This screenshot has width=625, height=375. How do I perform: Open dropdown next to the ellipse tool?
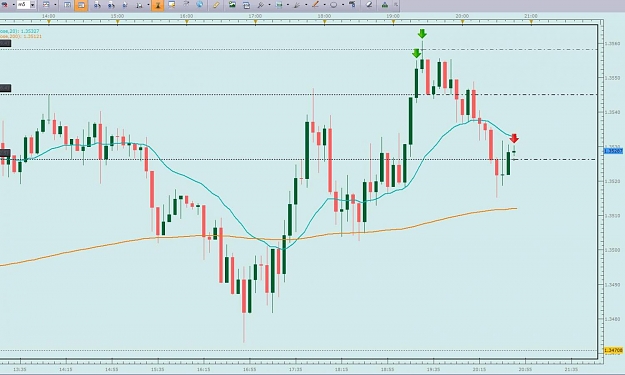342,5
